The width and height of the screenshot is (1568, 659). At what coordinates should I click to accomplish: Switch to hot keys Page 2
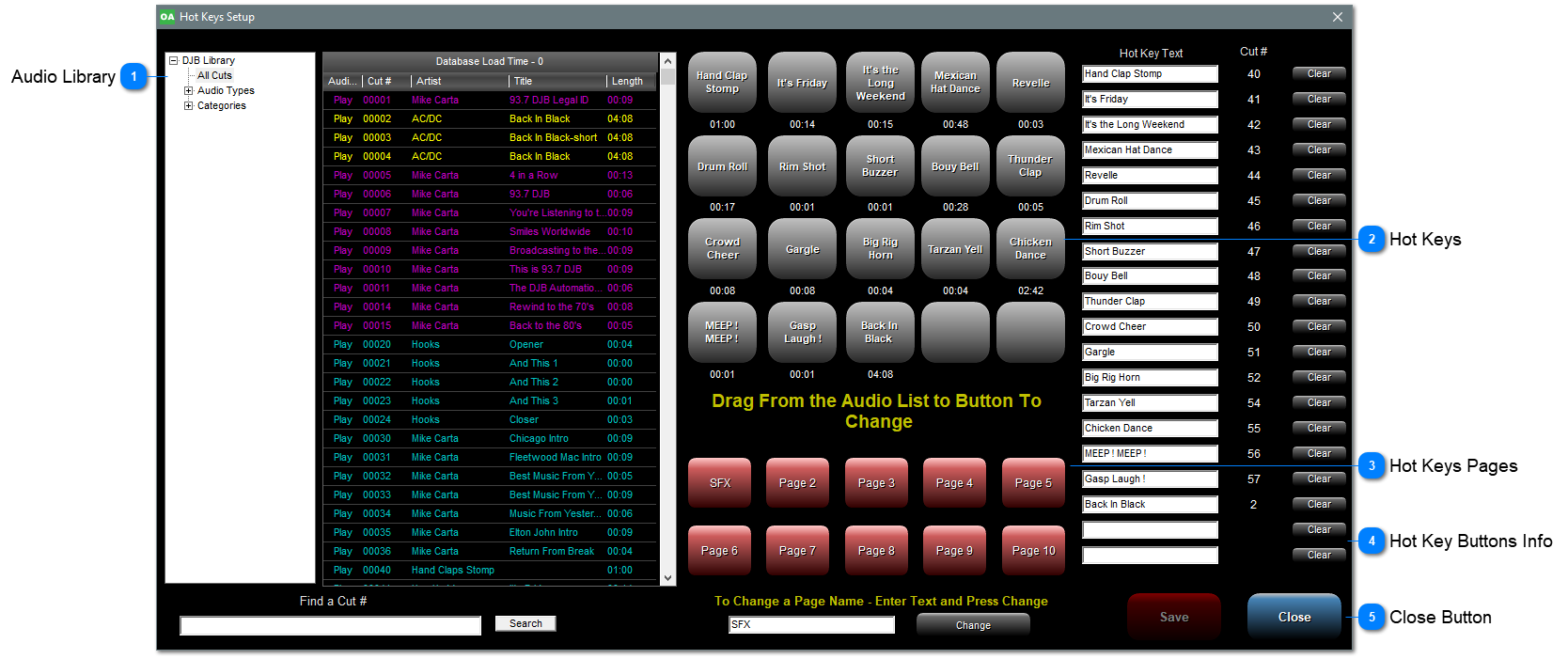(x=797, y=482)
